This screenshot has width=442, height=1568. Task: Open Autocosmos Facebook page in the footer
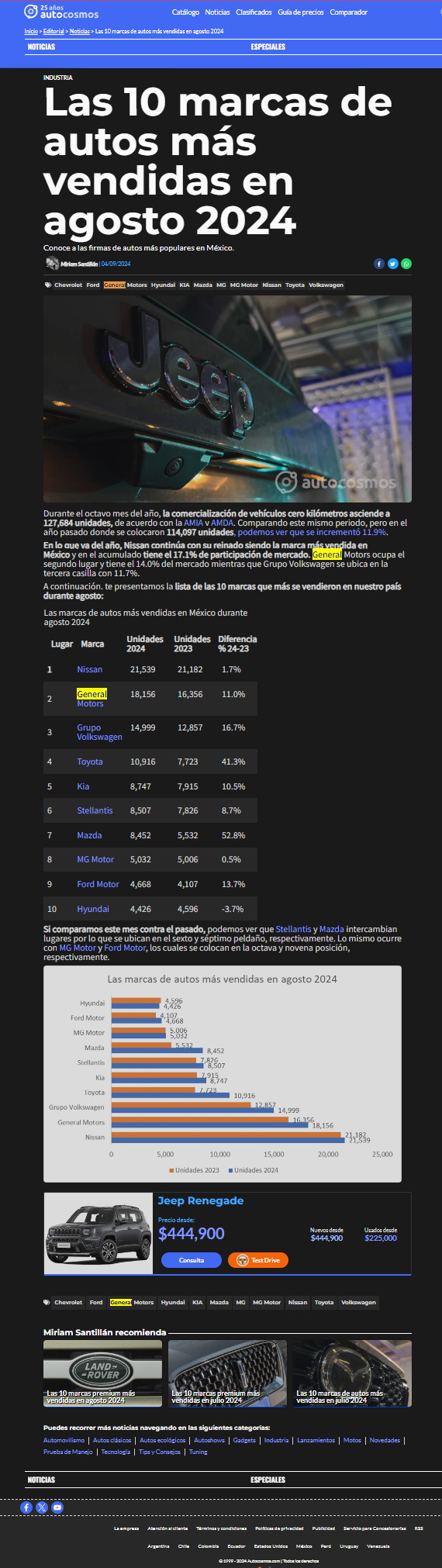(x=26, y=1508)
